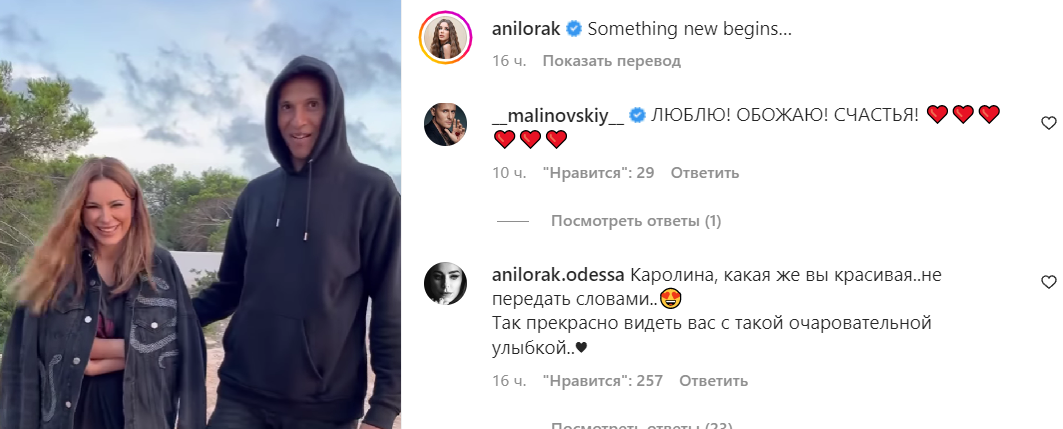1063x429 pixels.
Task: Open __malinovskiy__ profile picture
Action: (445, 125)
